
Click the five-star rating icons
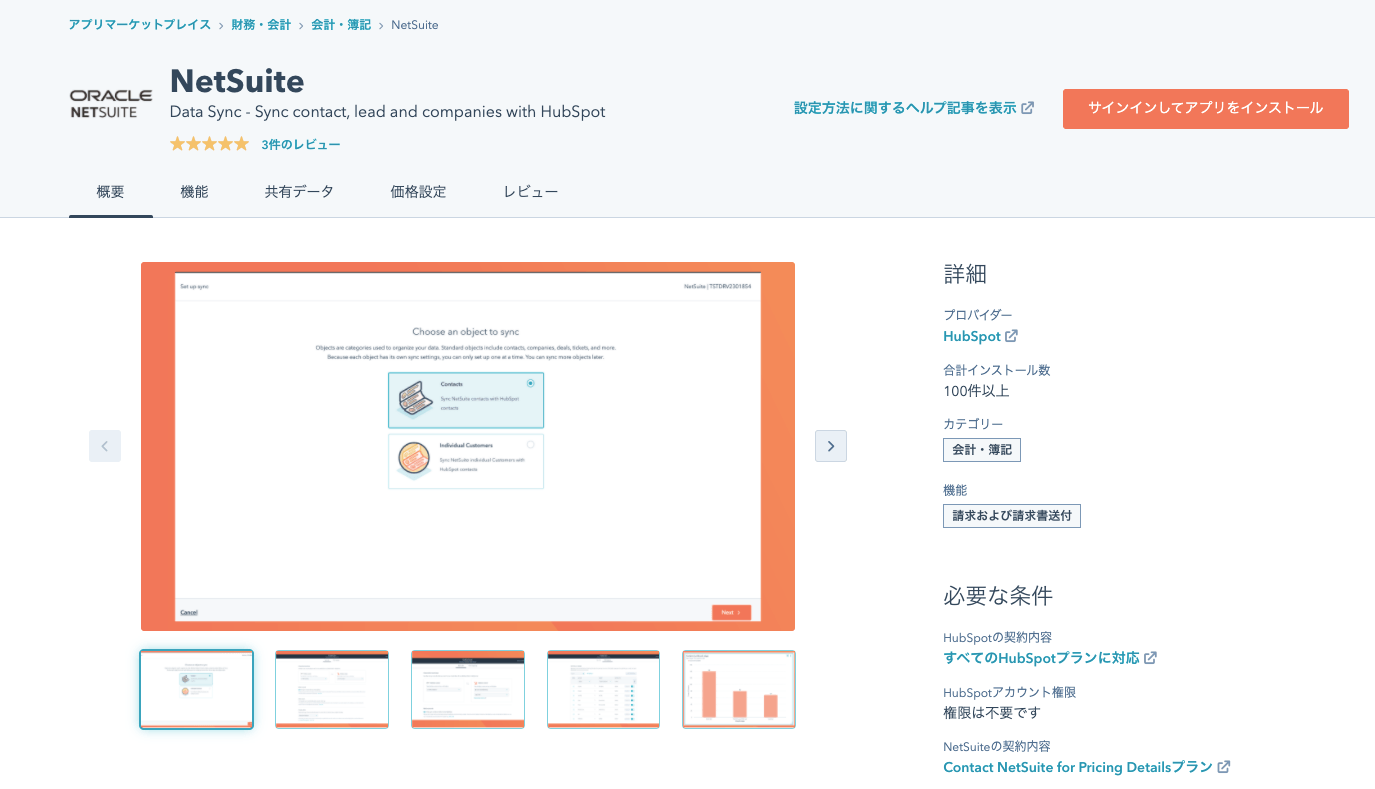[209, 144]
